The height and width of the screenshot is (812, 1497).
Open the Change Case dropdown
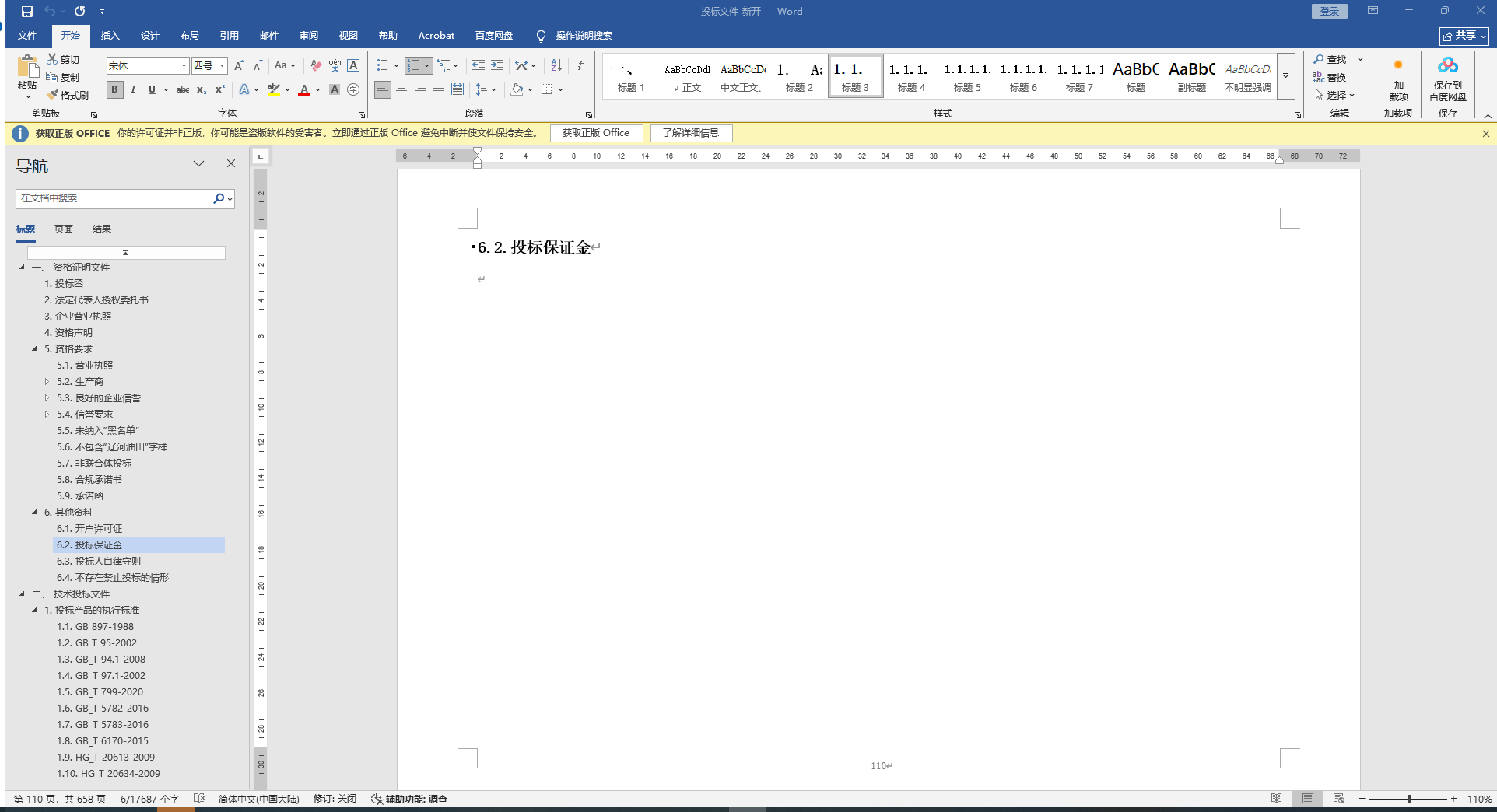[x=285, y=66]
